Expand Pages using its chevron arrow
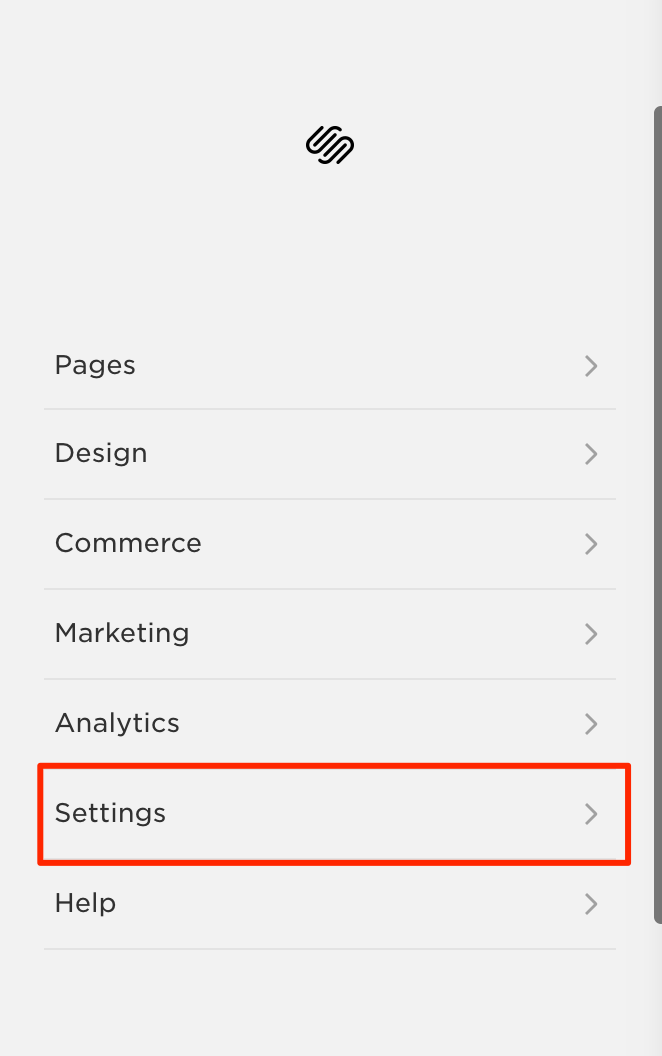 [591, 366]
